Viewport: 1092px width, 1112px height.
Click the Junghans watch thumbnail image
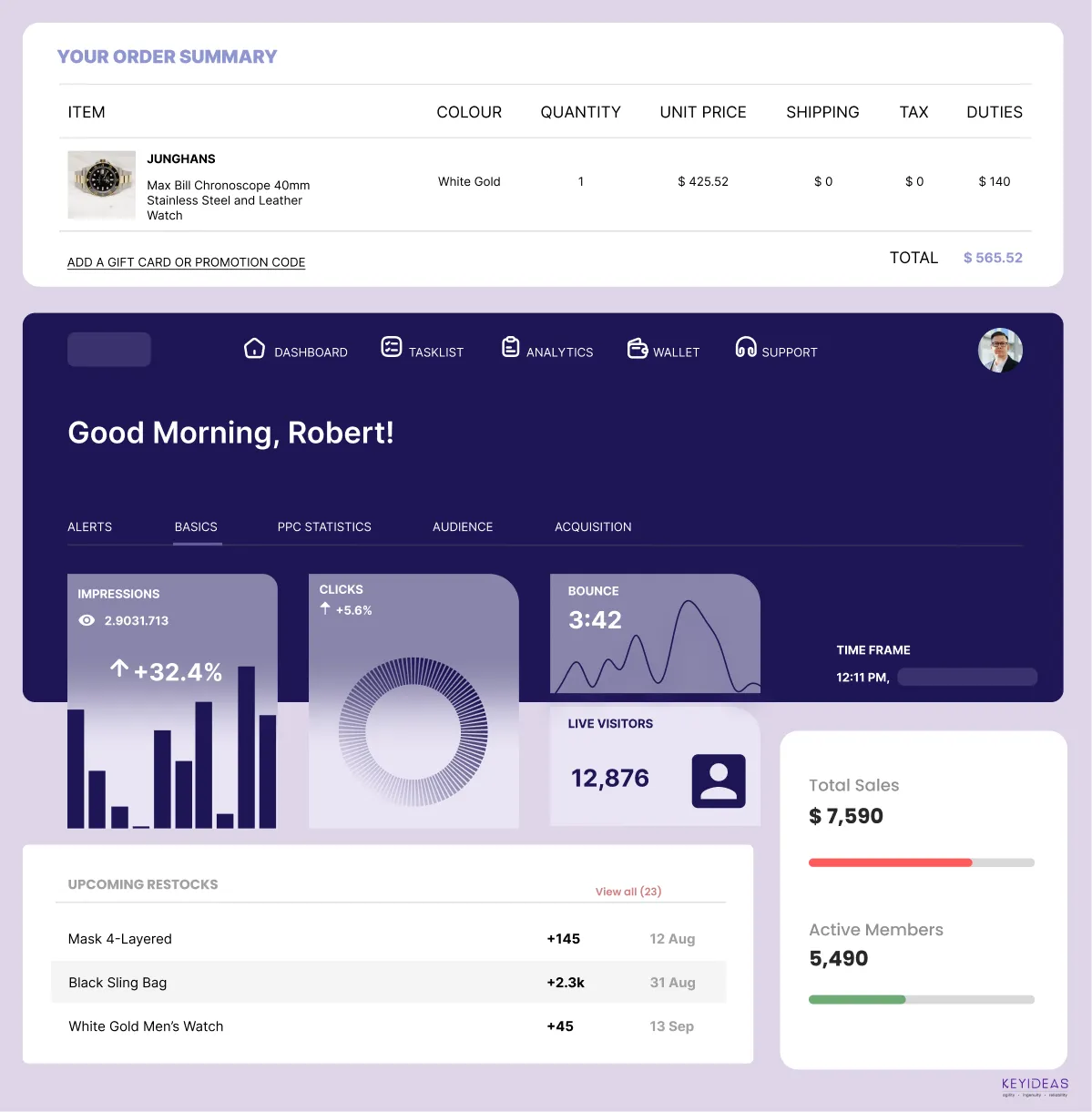coord(101,185)
